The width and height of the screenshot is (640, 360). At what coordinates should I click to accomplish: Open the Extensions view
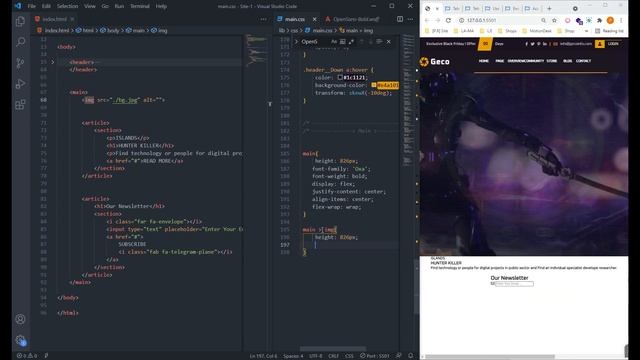[x=20, y=104]
